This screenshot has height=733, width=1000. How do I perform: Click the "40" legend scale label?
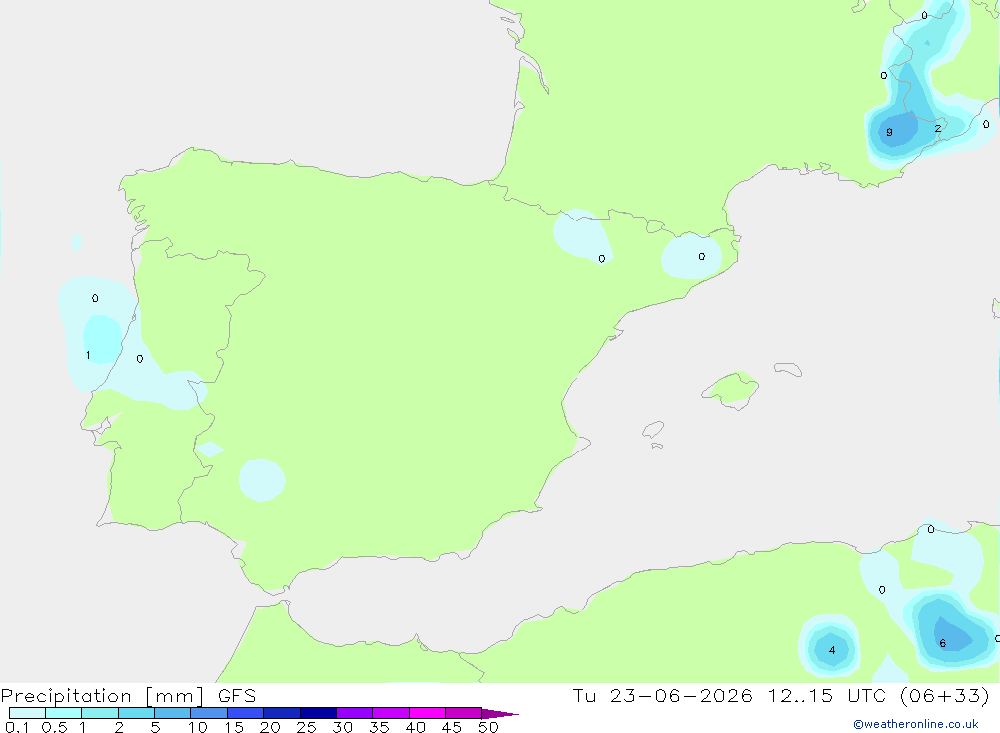(416, 727)
